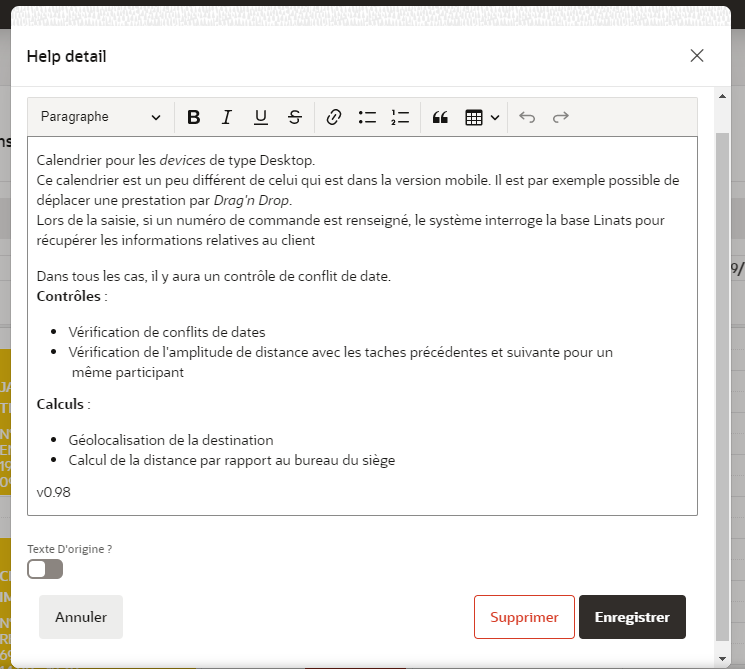Click the Annuler button

pos(81,617)
